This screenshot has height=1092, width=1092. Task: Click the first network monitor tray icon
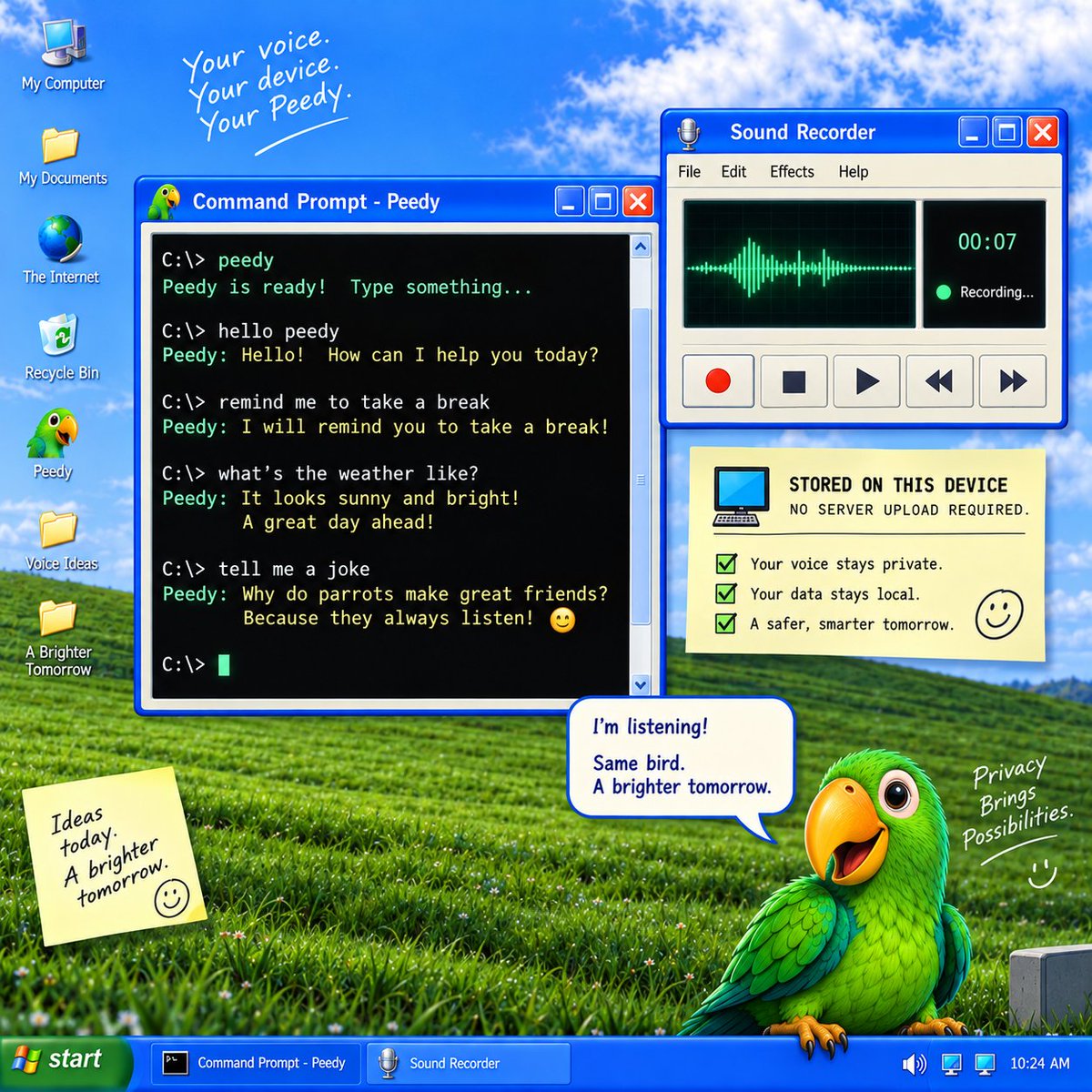pyautogui.click(x=952, y=1063)
